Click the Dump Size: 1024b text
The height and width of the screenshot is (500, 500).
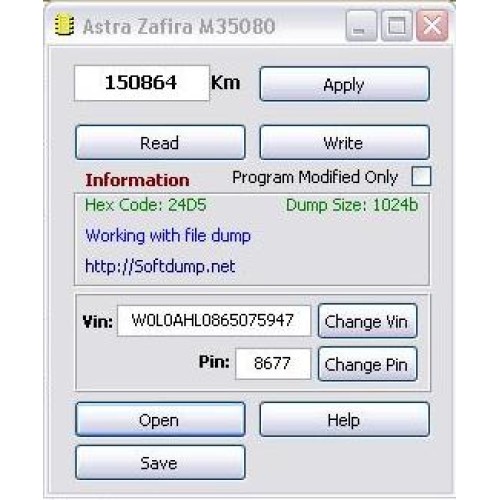(352, 205)
